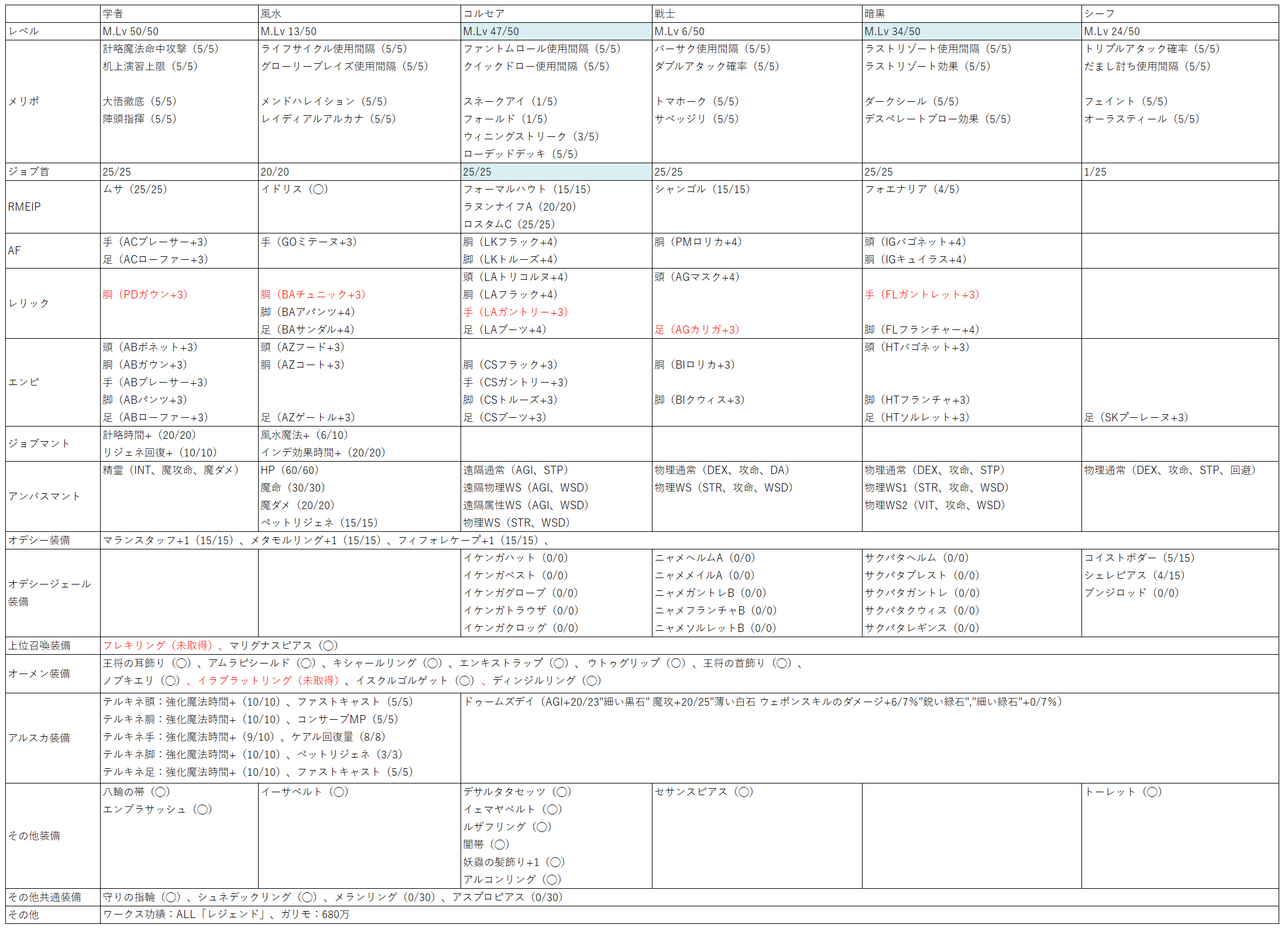Click the セサンスピアス（〇）cell

pyautogui.click(x=703, y=792)
